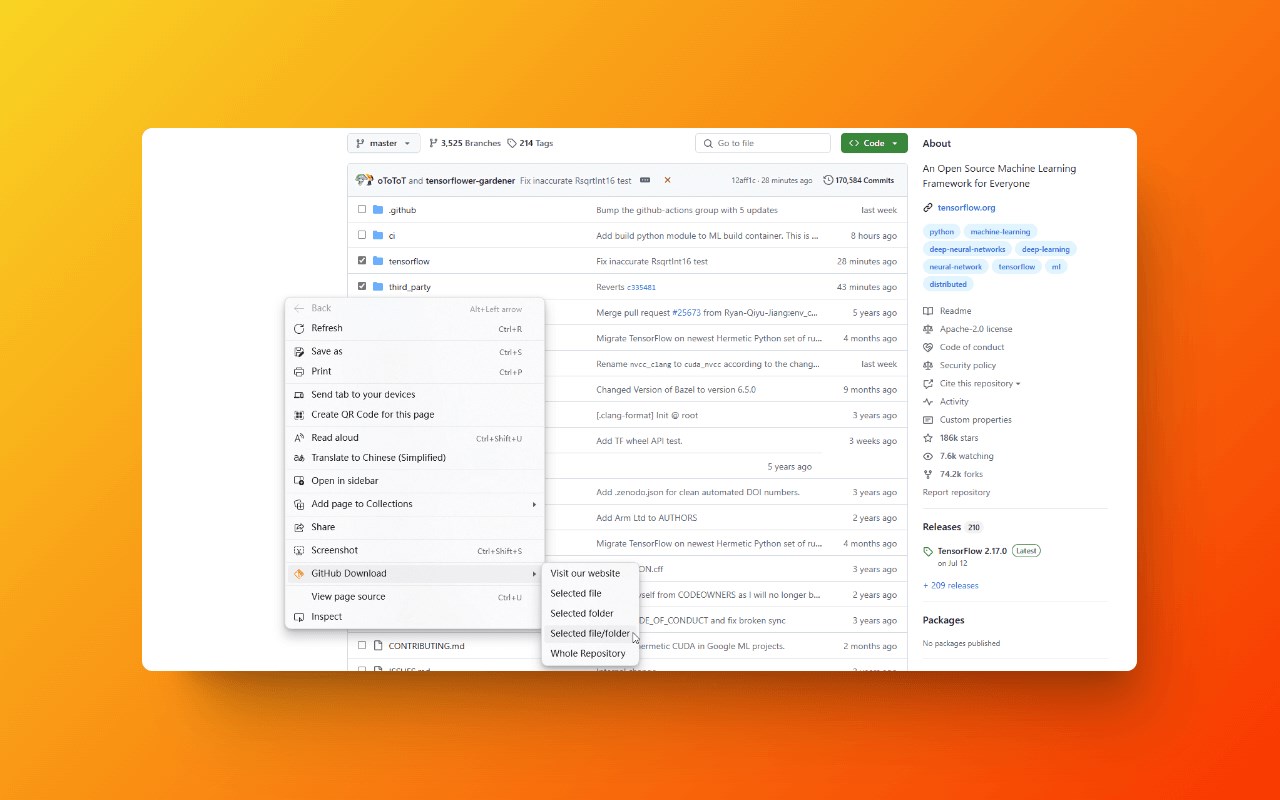The width and height of the screenshot is (1280, 800).
Task: Open the Report repository link
Action: pyautogui.click(x=956, y=492)
